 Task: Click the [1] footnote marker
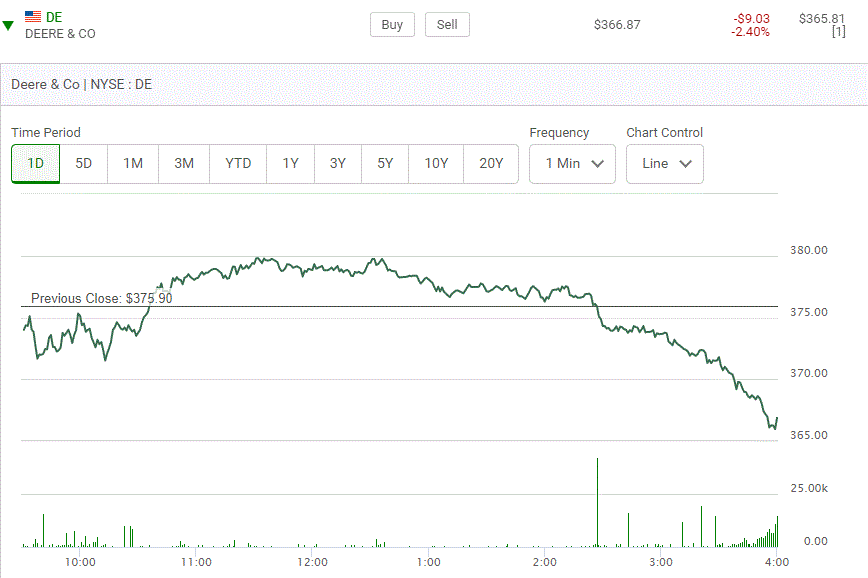pos(839,32)
